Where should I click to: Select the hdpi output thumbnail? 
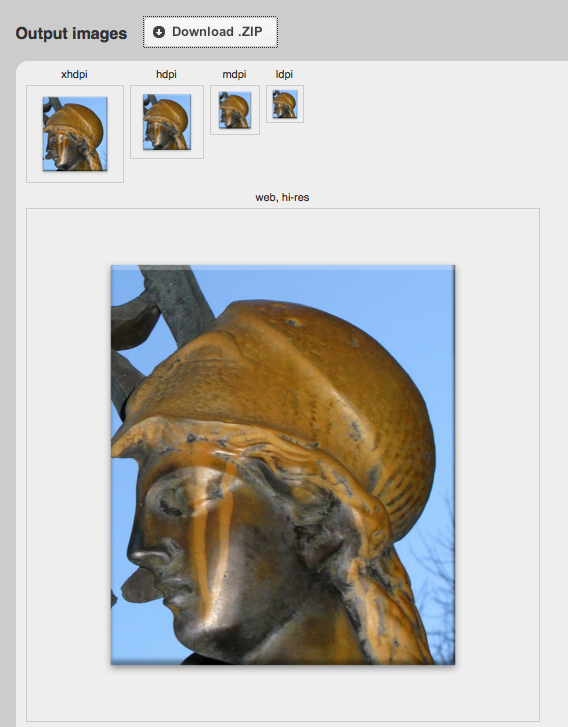166,121
